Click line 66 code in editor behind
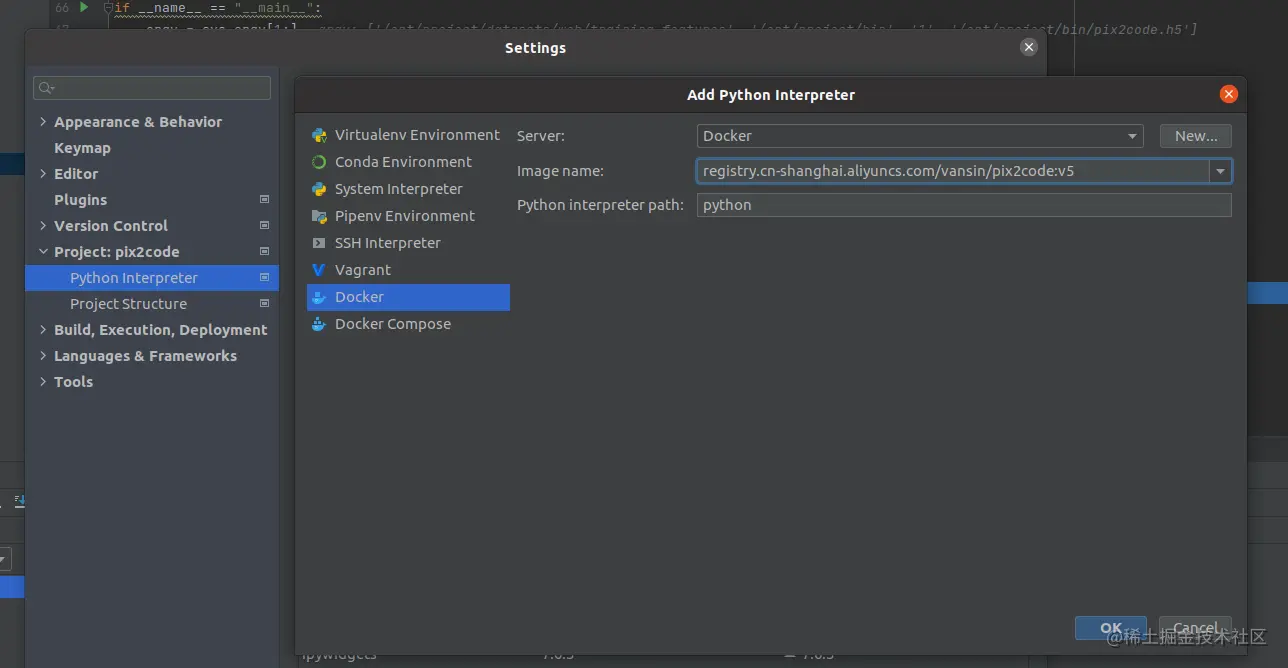 click(218, 8)
